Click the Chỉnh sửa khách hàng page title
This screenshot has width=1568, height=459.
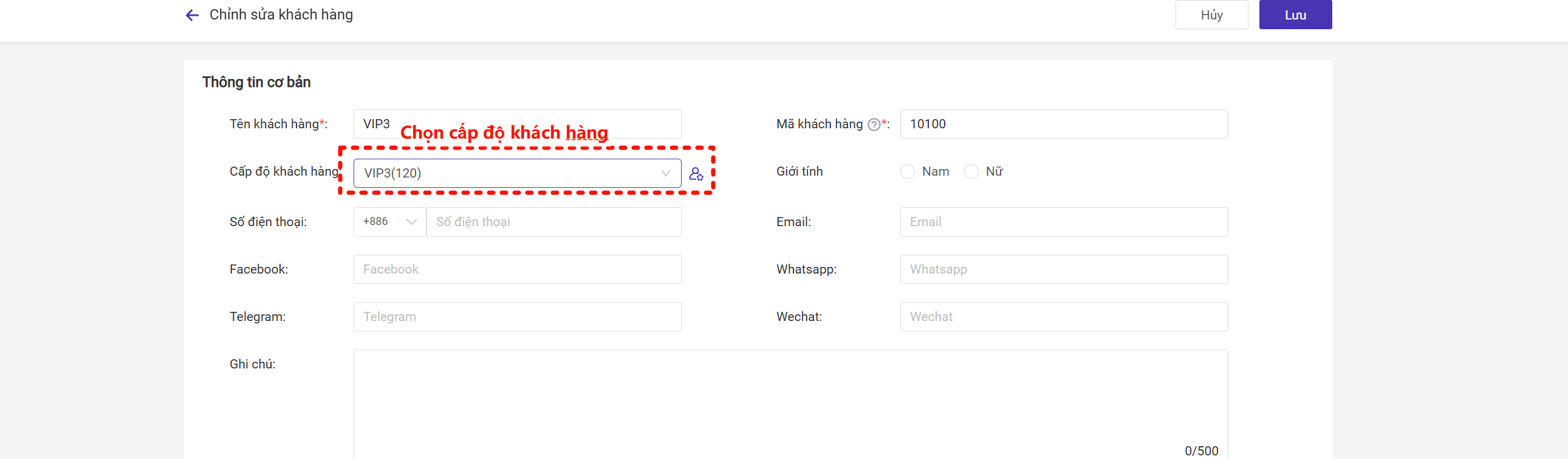281,15
